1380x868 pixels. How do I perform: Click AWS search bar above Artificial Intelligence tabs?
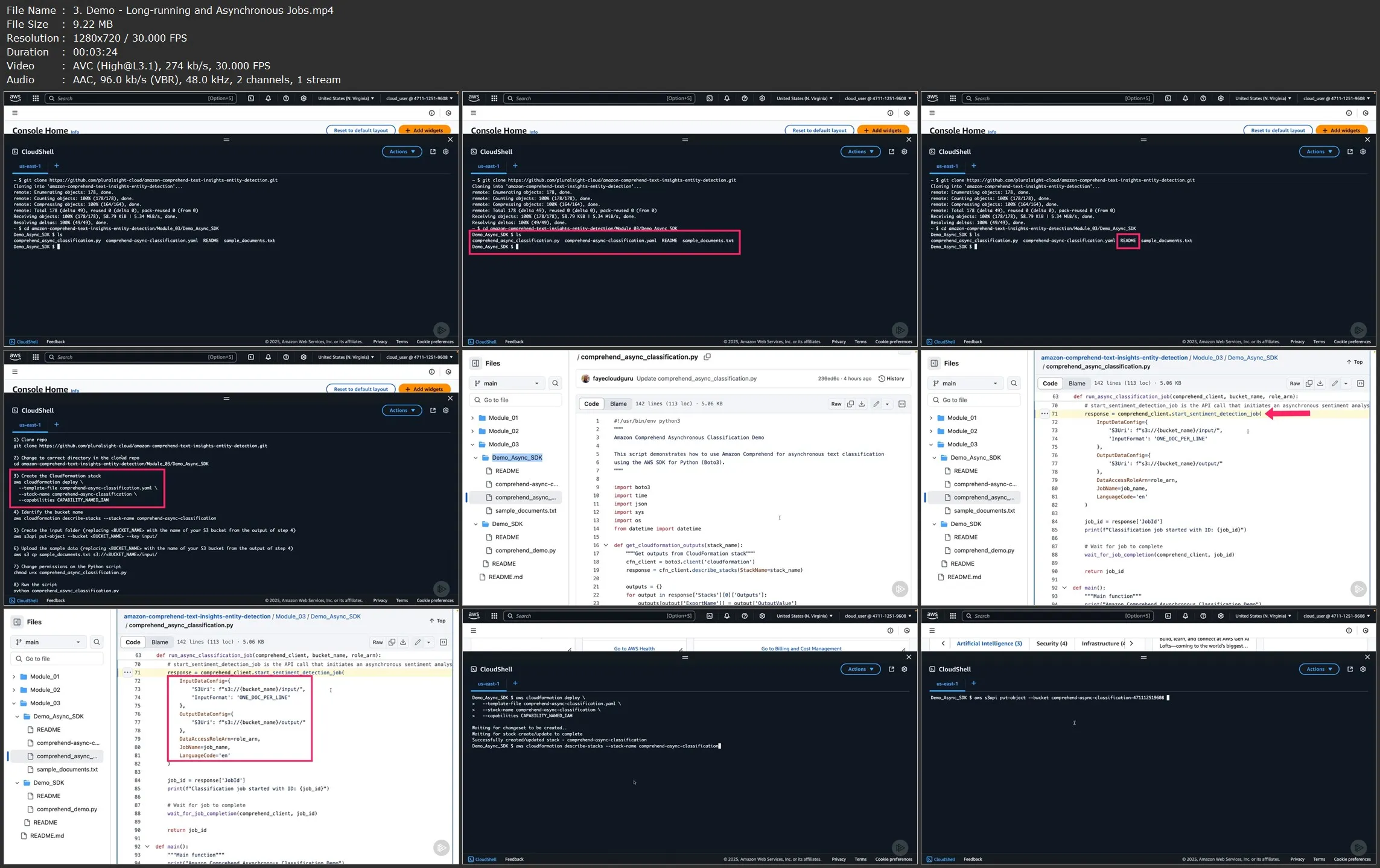click(1057, 616)
